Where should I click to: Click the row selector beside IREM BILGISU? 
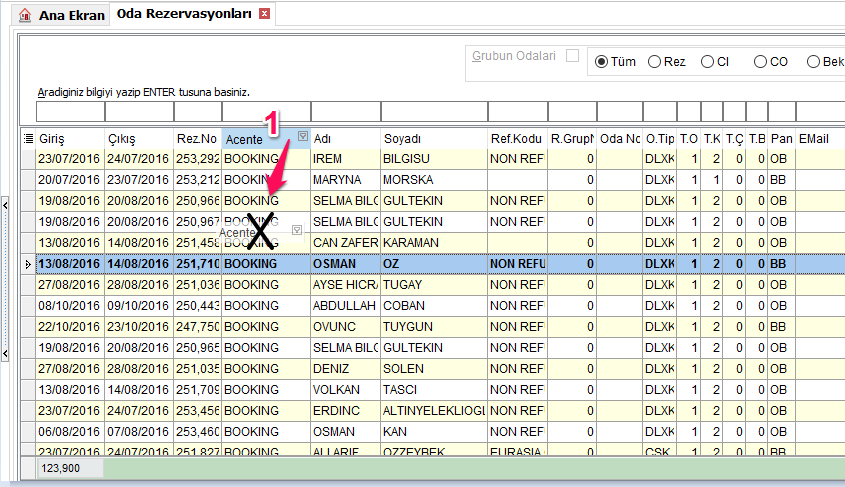28,159
